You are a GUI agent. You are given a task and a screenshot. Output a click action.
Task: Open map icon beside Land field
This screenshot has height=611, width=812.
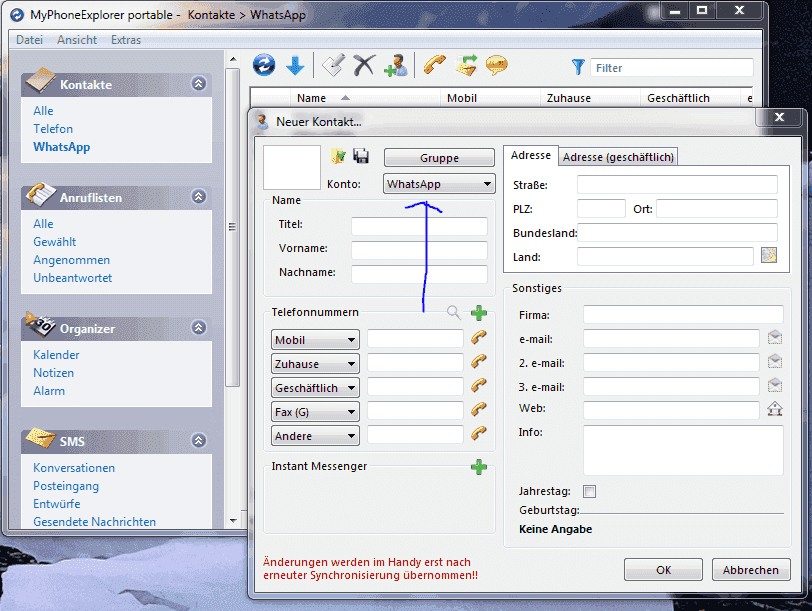769,255
